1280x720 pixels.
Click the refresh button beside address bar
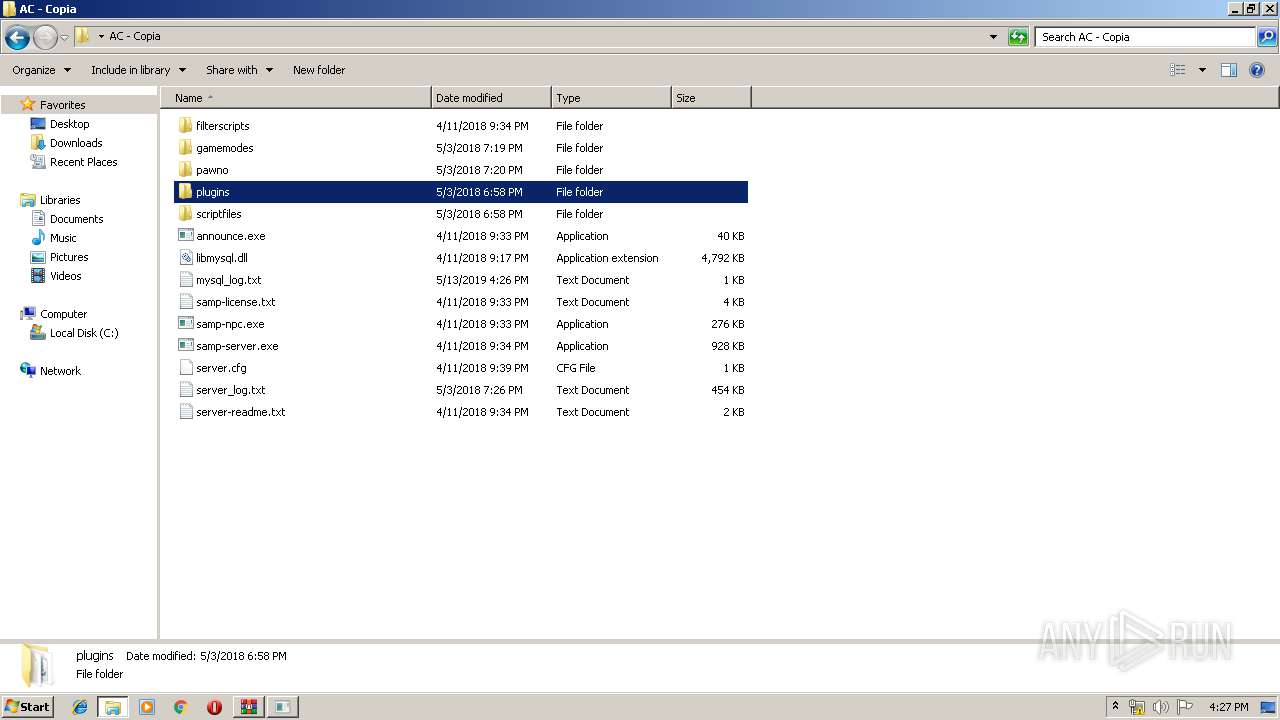pyautogui.click(x=1018, y=37)
